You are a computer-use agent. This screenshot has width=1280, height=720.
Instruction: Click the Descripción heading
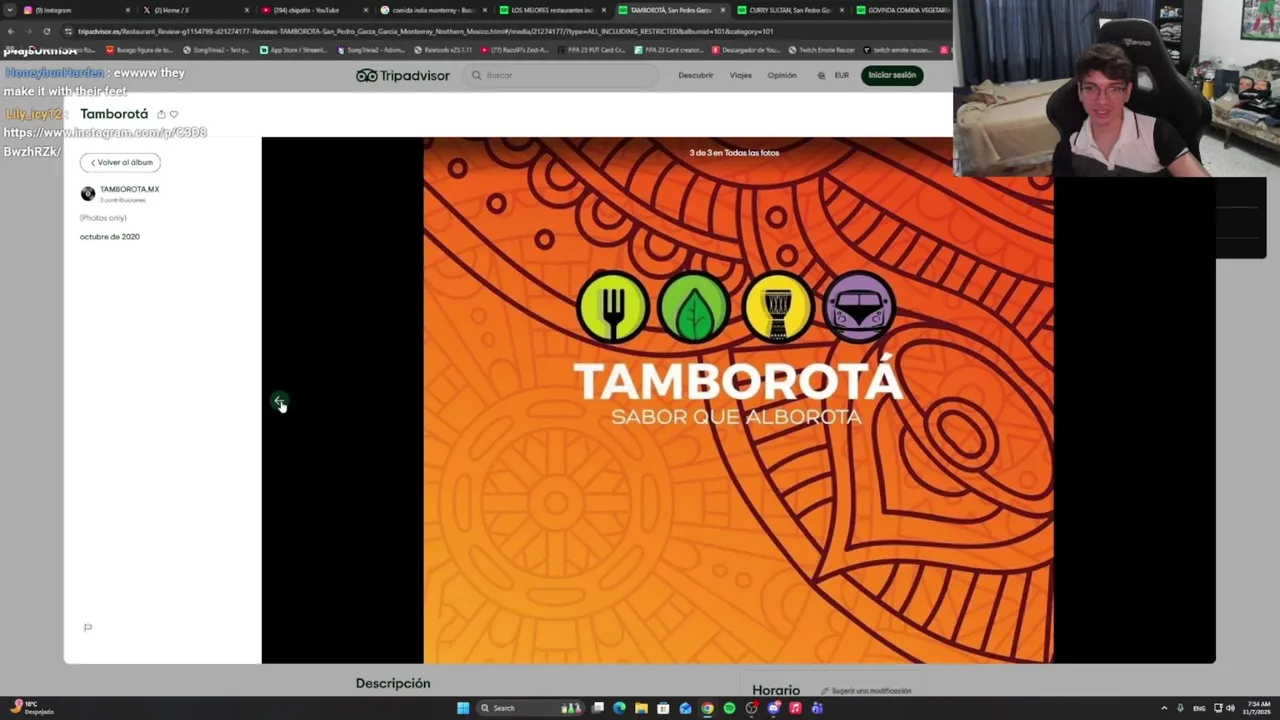point(393,683)
